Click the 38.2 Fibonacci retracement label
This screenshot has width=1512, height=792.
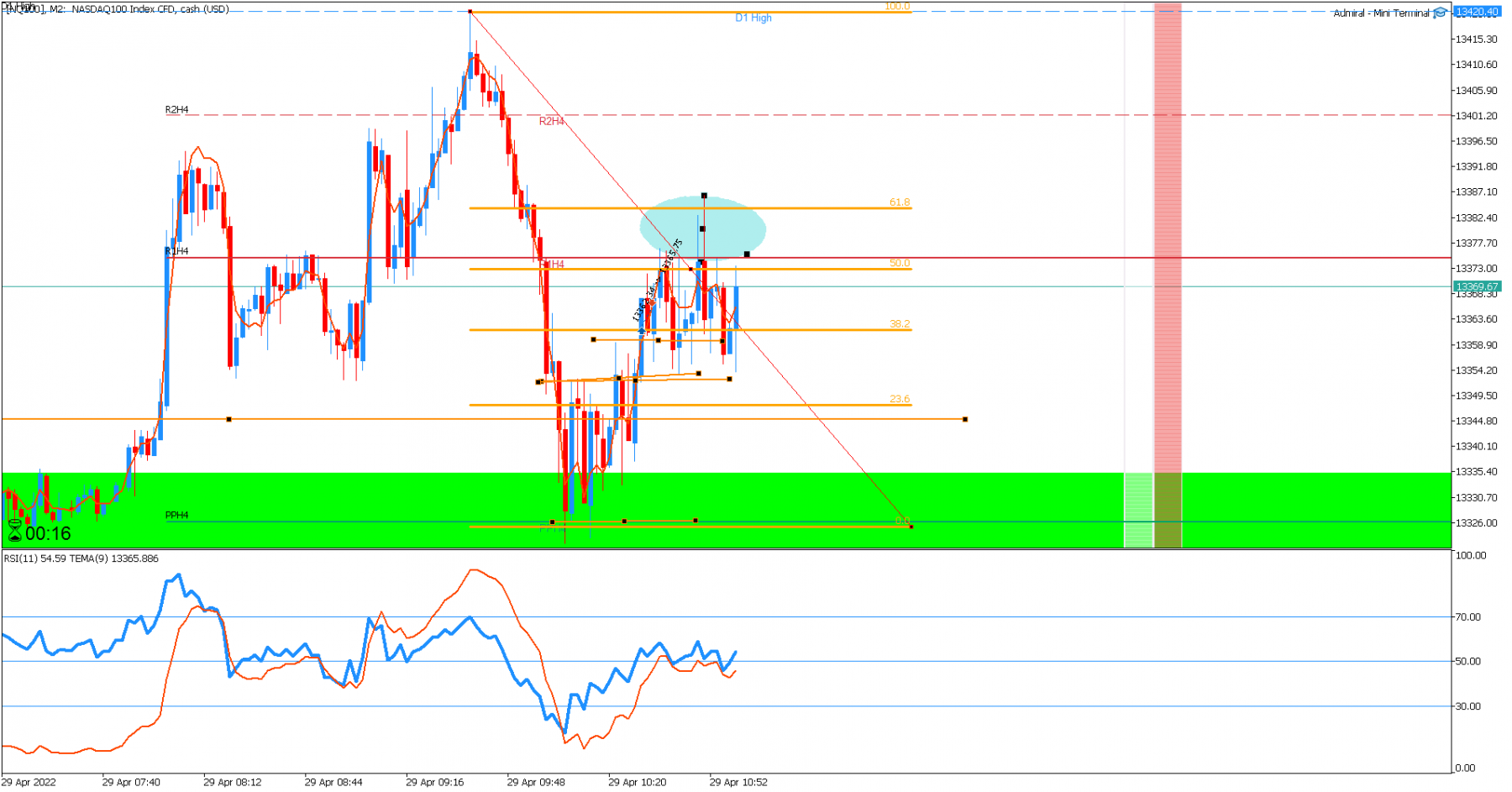(900, 323)
